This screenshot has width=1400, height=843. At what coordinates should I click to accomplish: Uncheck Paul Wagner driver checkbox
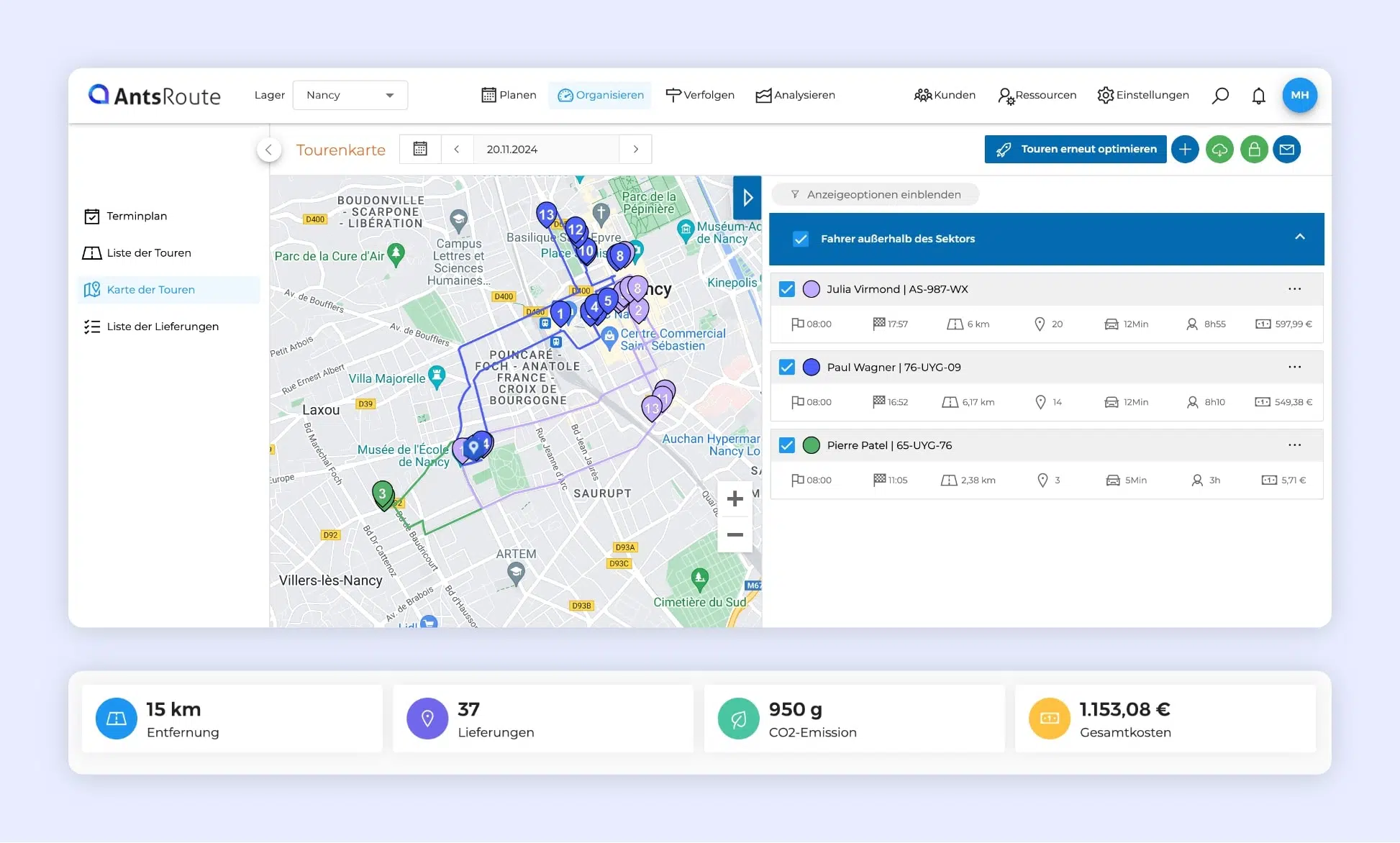click(x=787, y=368)
